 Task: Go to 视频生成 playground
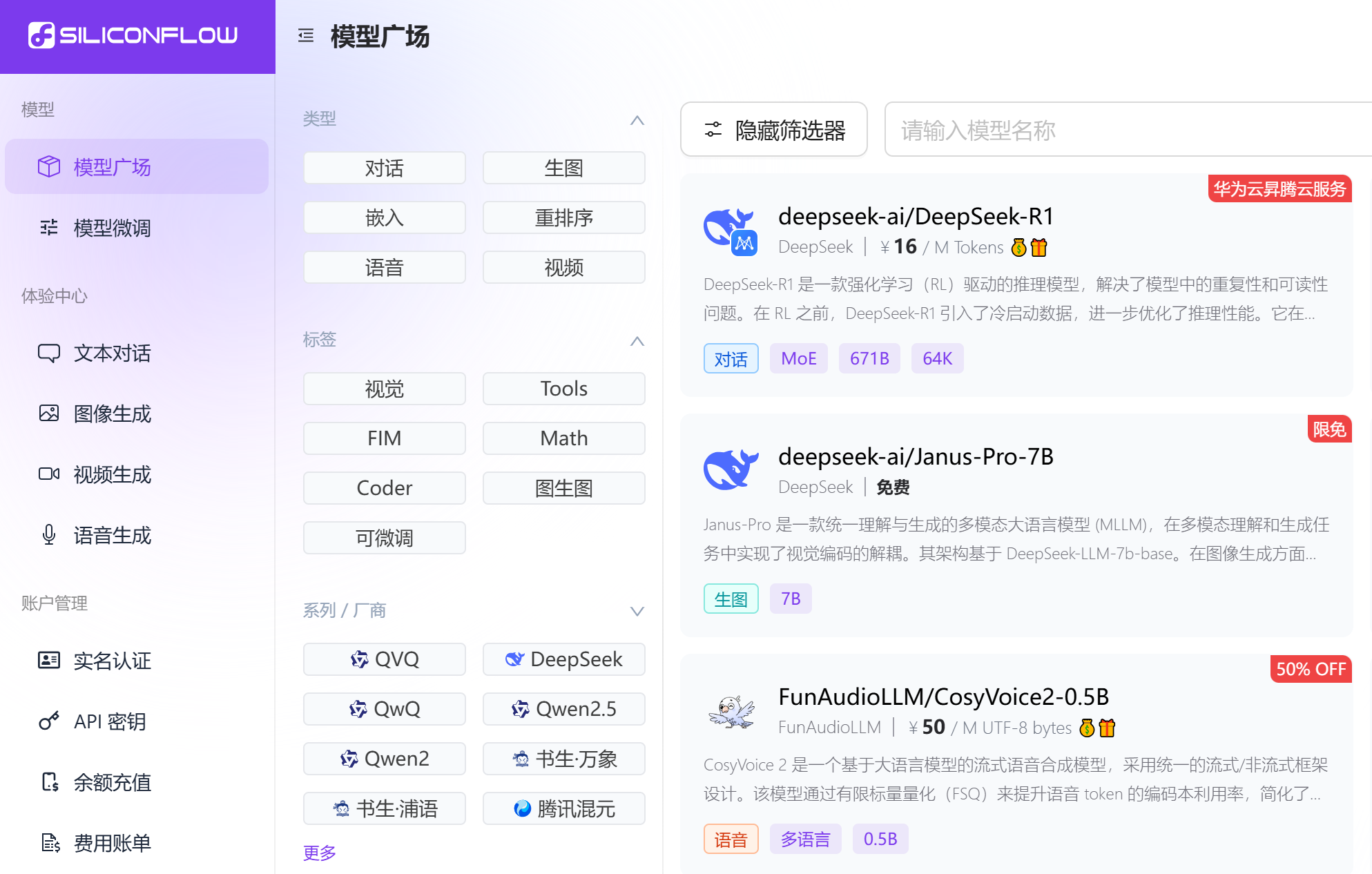(137, 474)
